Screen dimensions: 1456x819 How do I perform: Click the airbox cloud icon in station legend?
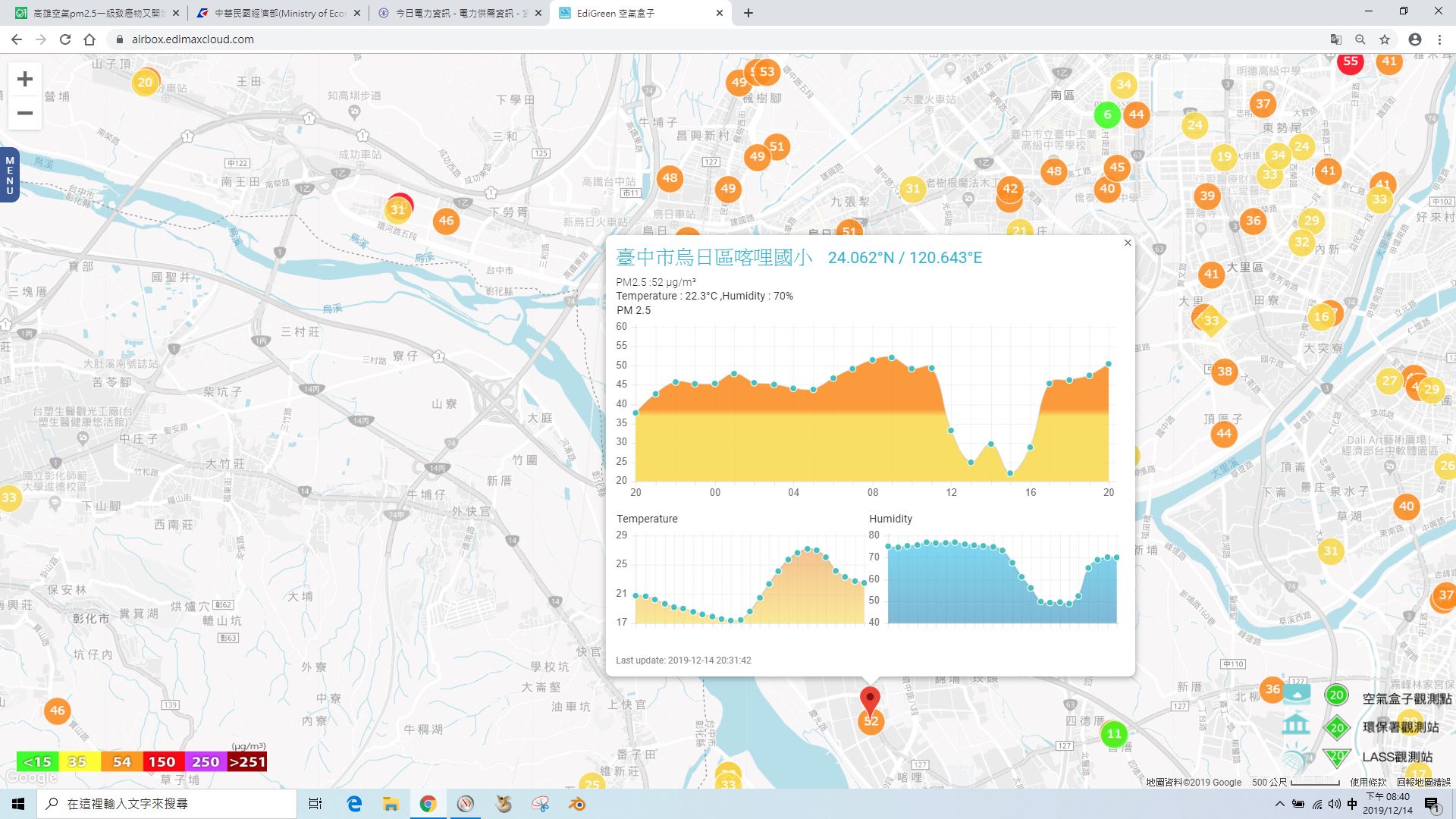tap(1296, 694)
